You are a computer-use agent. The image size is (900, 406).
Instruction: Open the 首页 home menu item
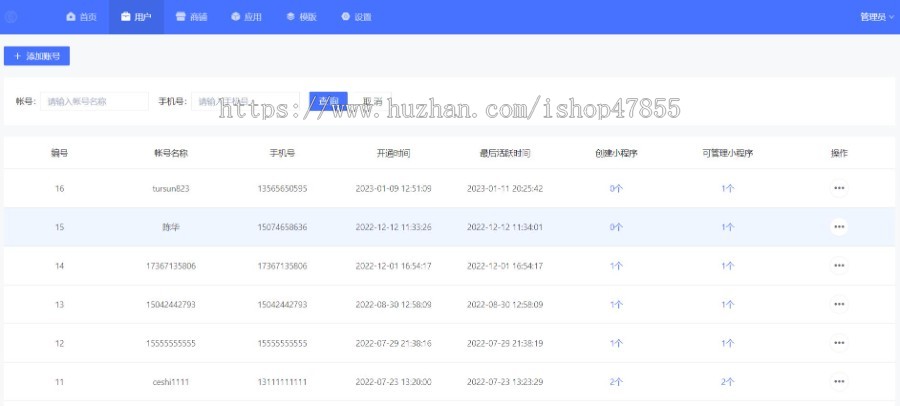coord(81,17)
